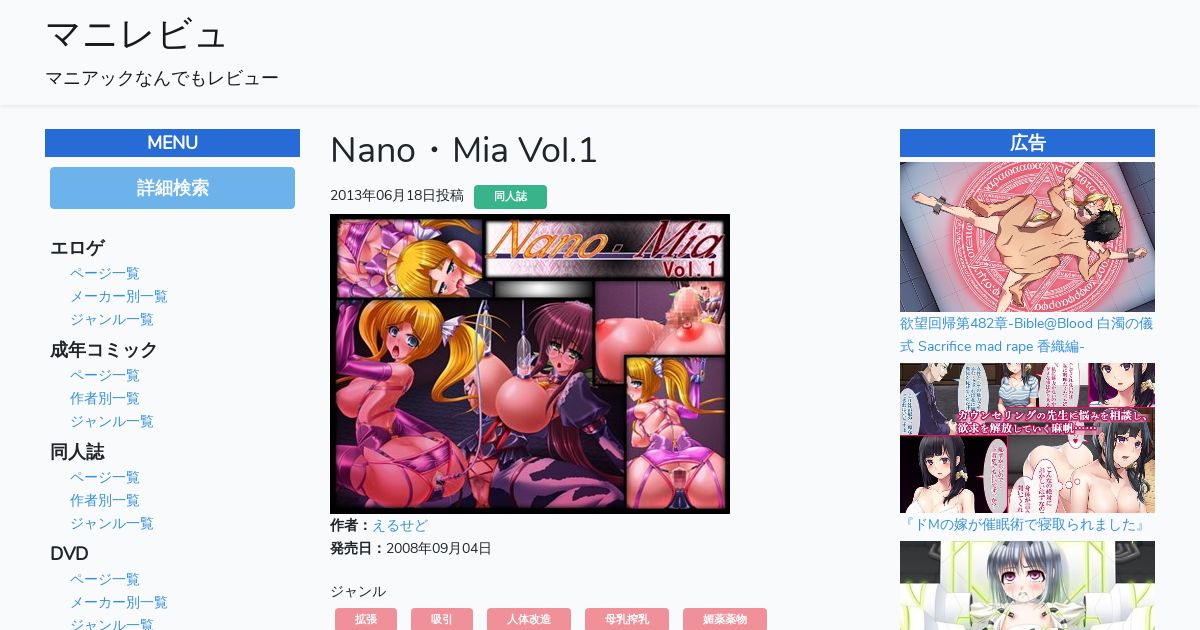Open ページ一覧 under 成年コミック

[x=105, y=375]
